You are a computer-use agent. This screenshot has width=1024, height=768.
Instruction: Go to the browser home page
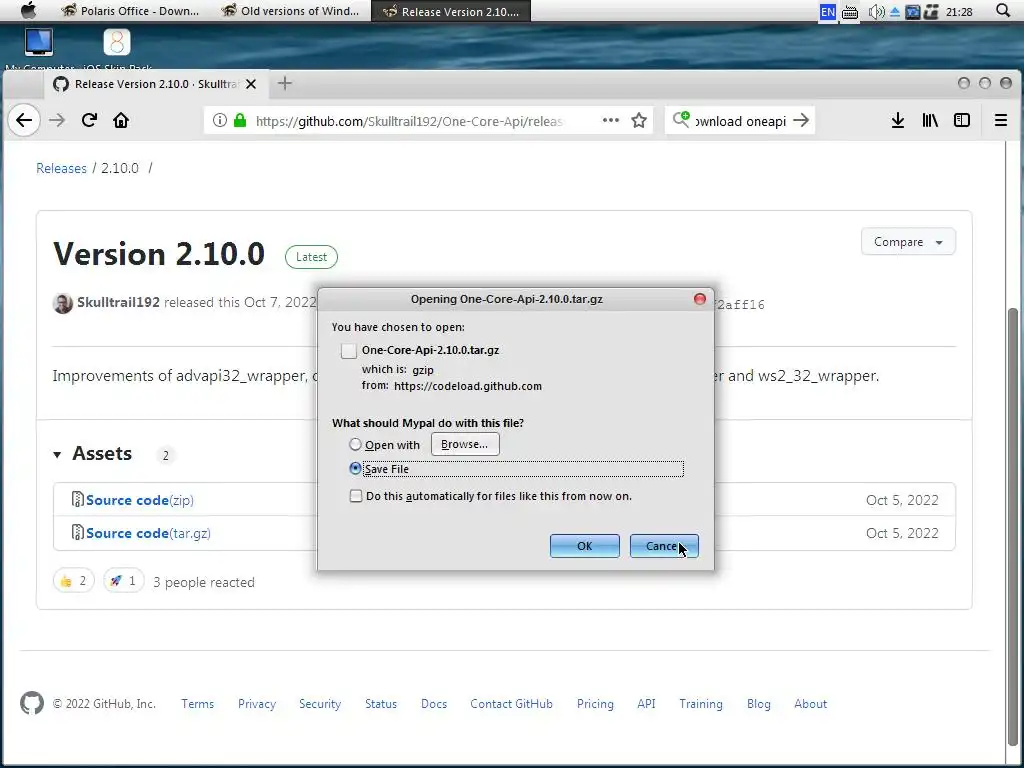(121, 120)
